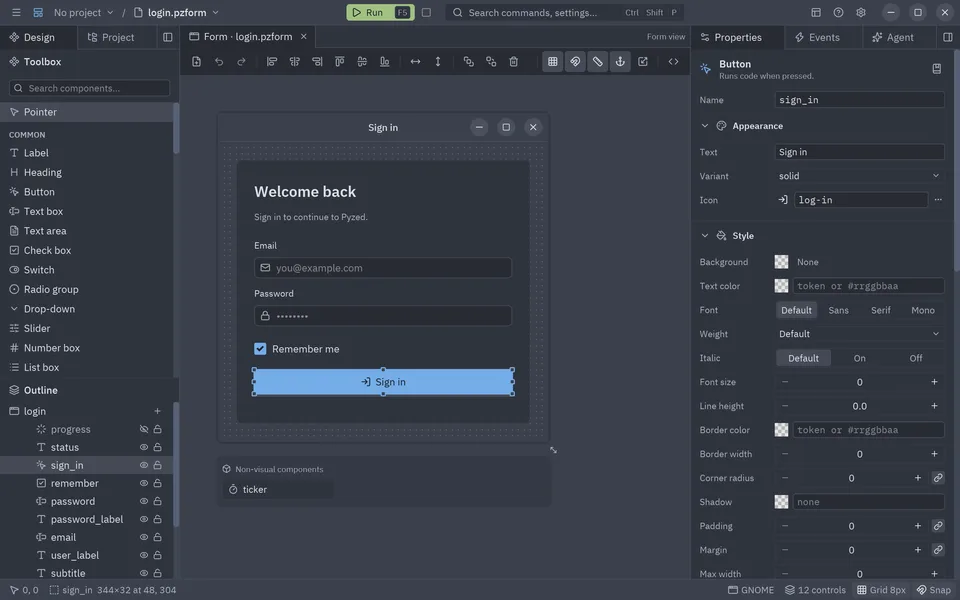
Task: Show the form source code view
Action: (x=673, y=61)
